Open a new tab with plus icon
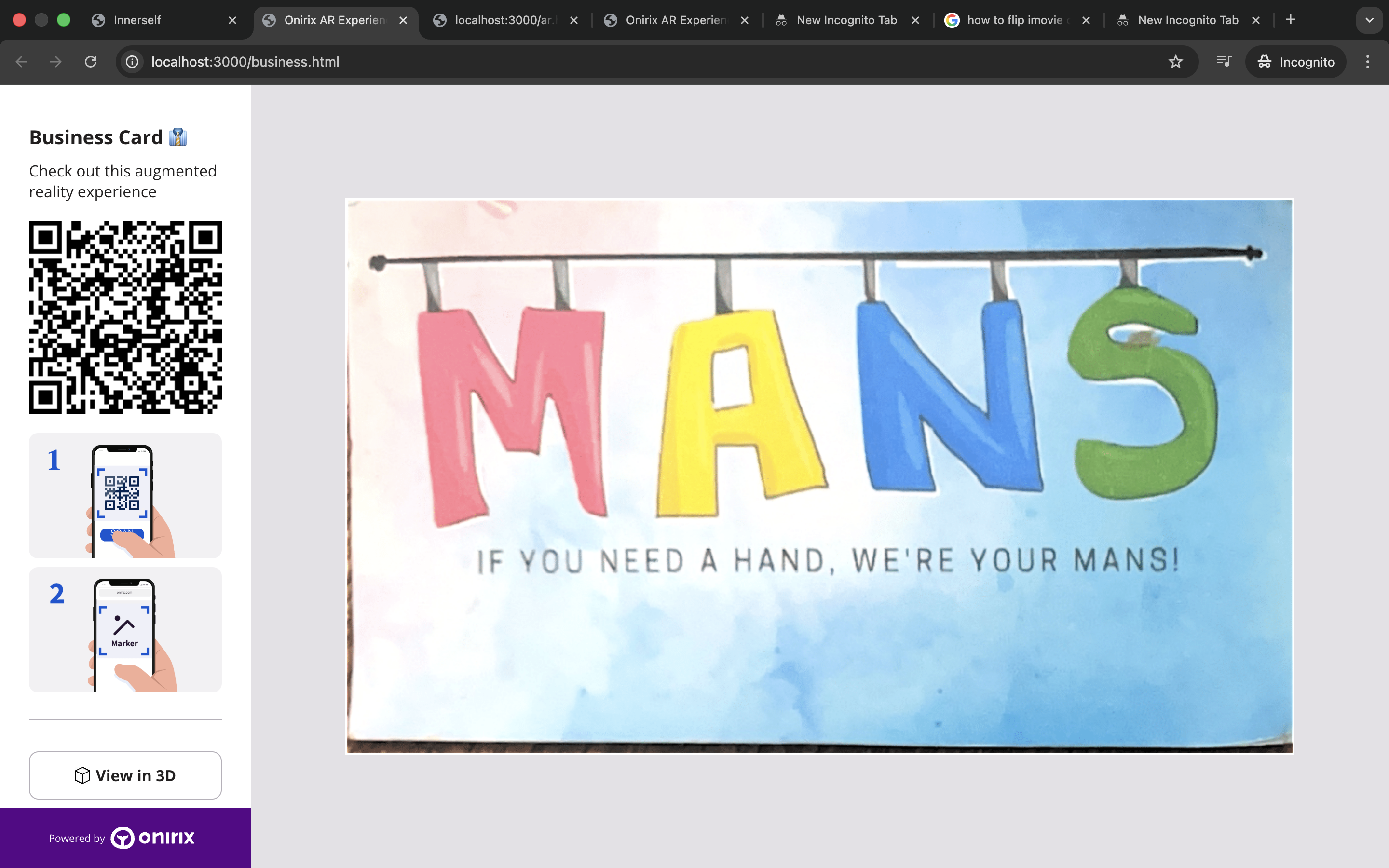This screenshot has width=1389, height=868. click(x=1290, y=20)
